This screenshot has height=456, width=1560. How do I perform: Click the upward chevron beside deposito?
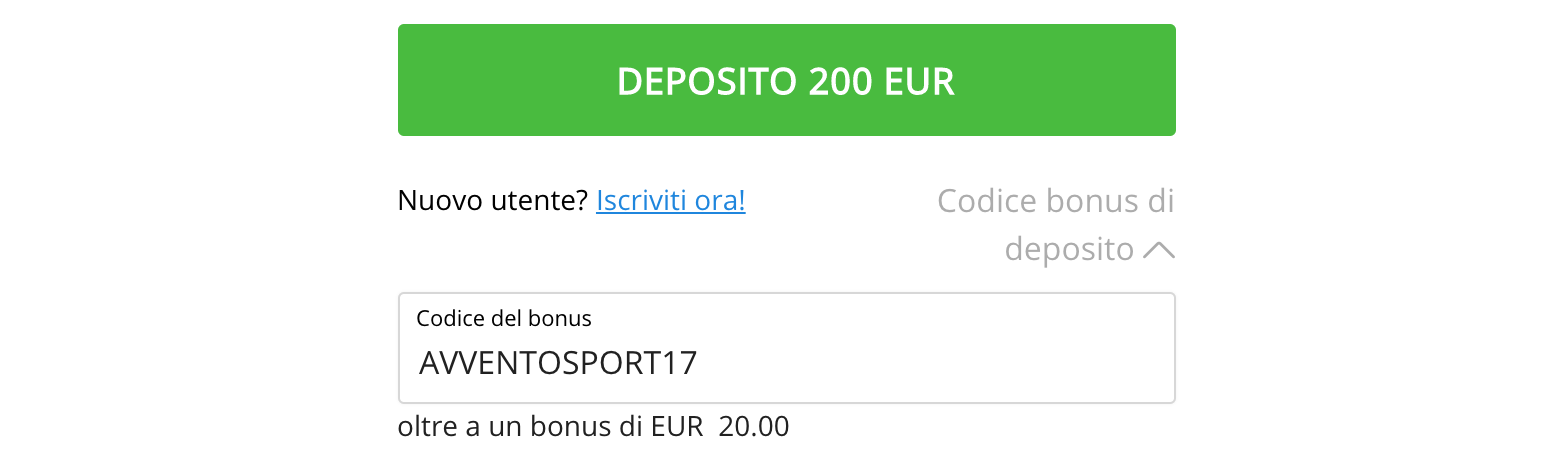(1158, 250)
